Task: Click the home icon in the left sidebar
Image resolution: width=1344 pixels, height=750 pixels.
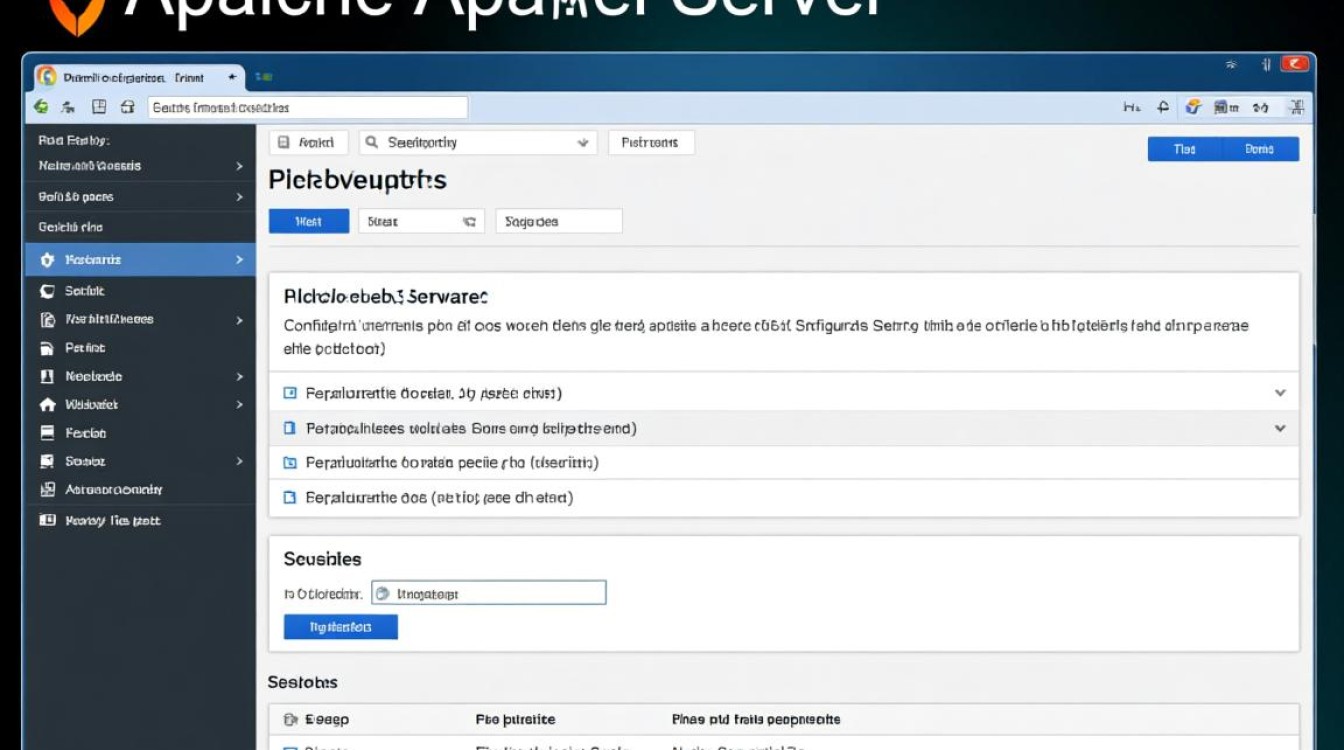Action: 46,405
